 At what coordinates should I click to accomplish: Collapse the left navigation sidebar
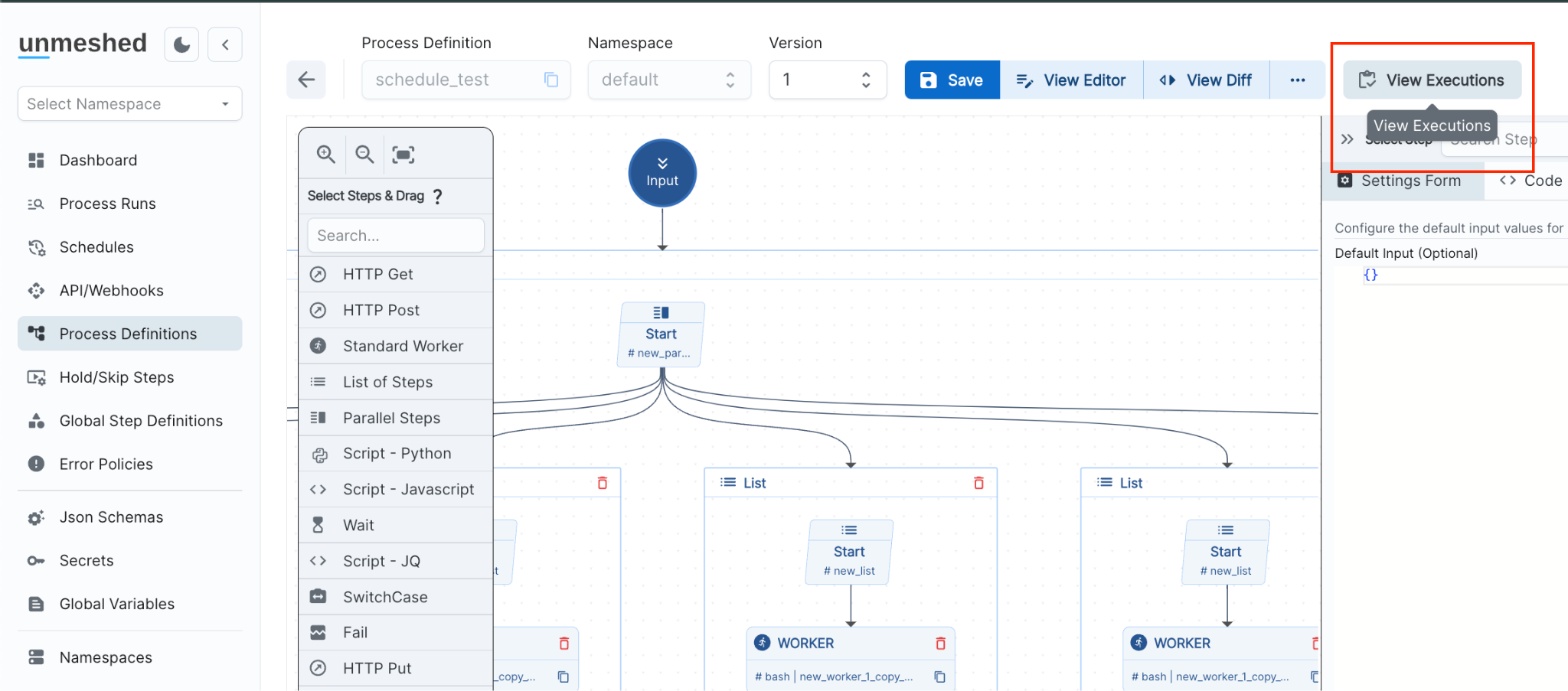click(225, 44)
